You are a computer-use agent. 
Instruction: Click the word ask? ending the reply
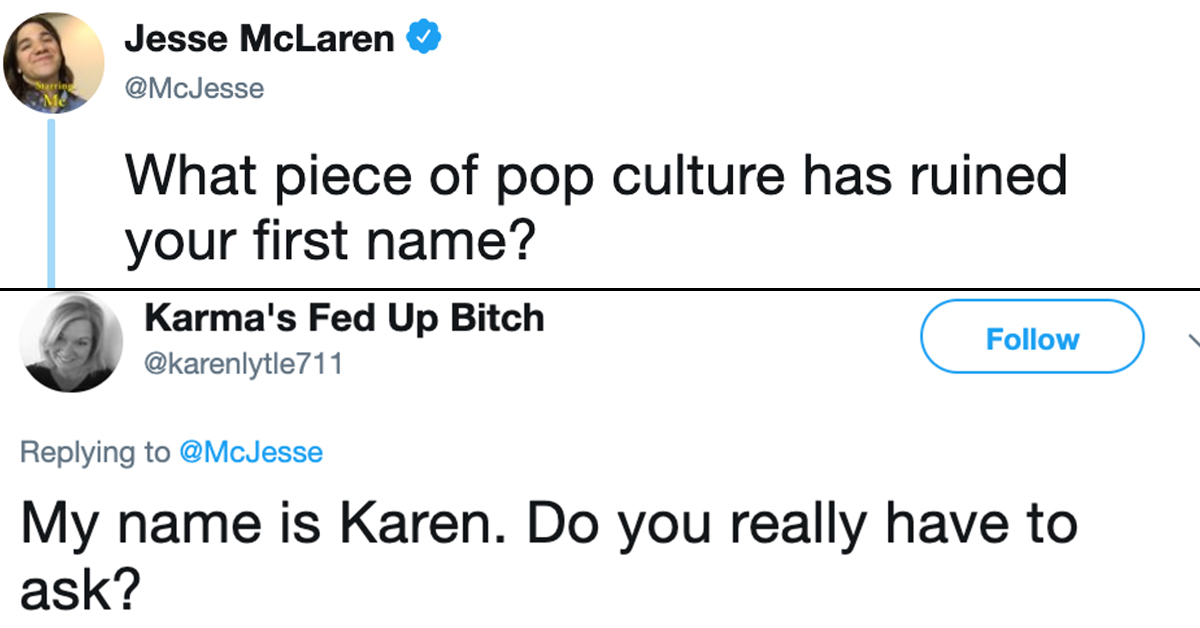pos(78,594)
